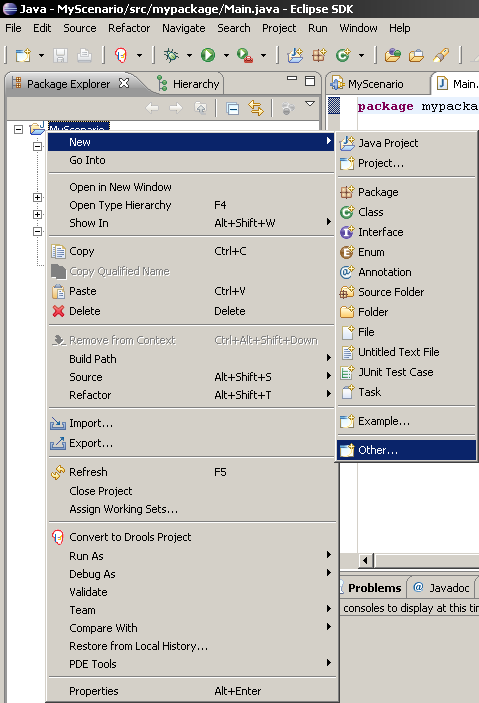This screenshot has height=703, width=479.
Task: Open the Package Explorer view menu arrow
Action: [x=309, y=104]
